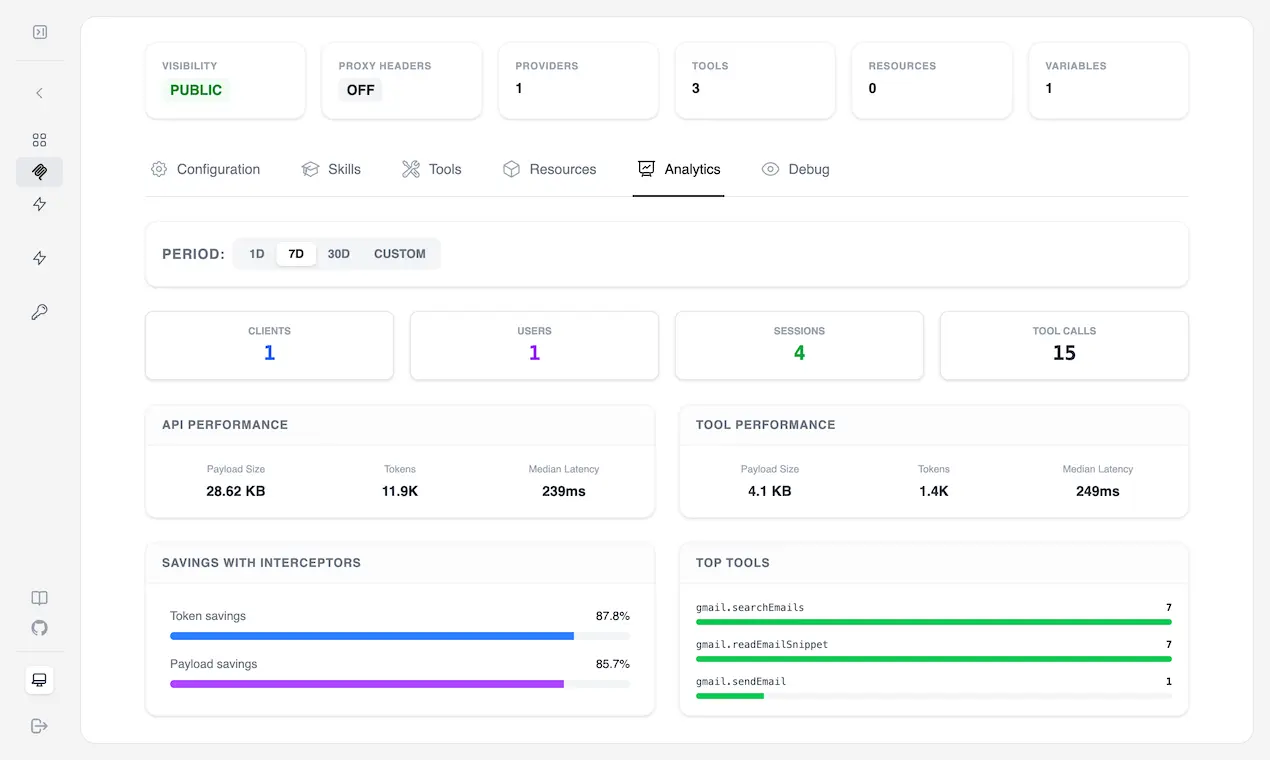Image resolution: width=1270 pixels, height=760 pixels.
Task: Toggle the sidebar panel collapse icon
Action: pyautogui.click(x=40, y=32)
